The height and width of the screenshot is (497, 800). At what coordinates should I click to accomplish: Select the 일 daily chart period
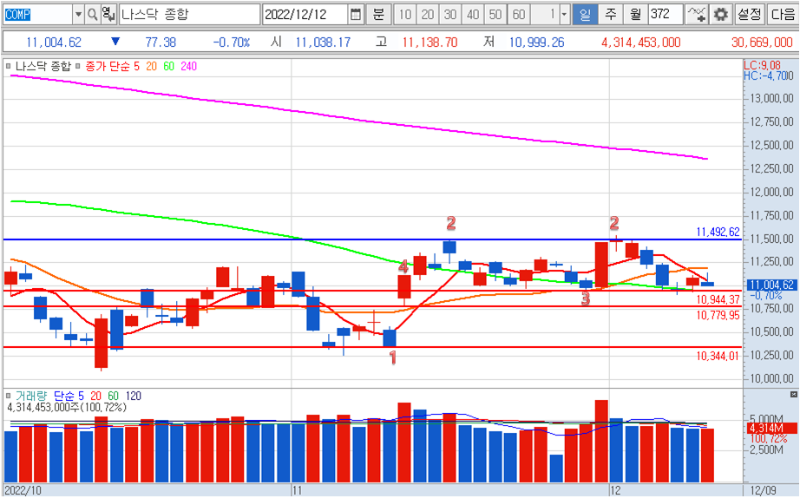point(585,14)
